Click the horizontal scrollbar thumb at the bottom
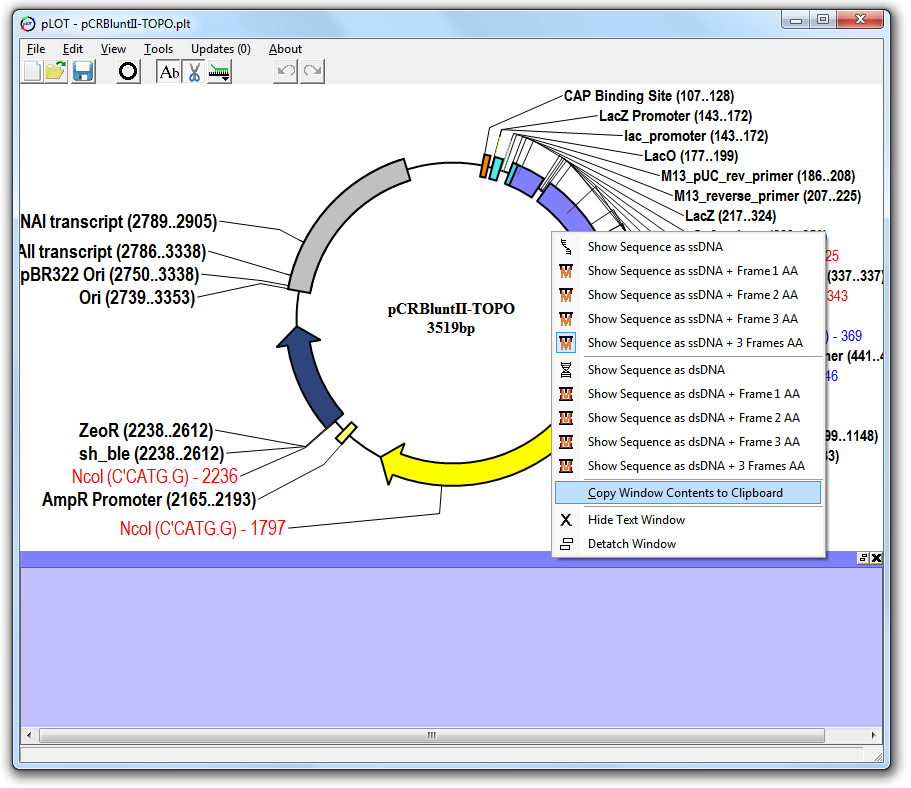Screen dimensions: 911x788 click(432, 735)
